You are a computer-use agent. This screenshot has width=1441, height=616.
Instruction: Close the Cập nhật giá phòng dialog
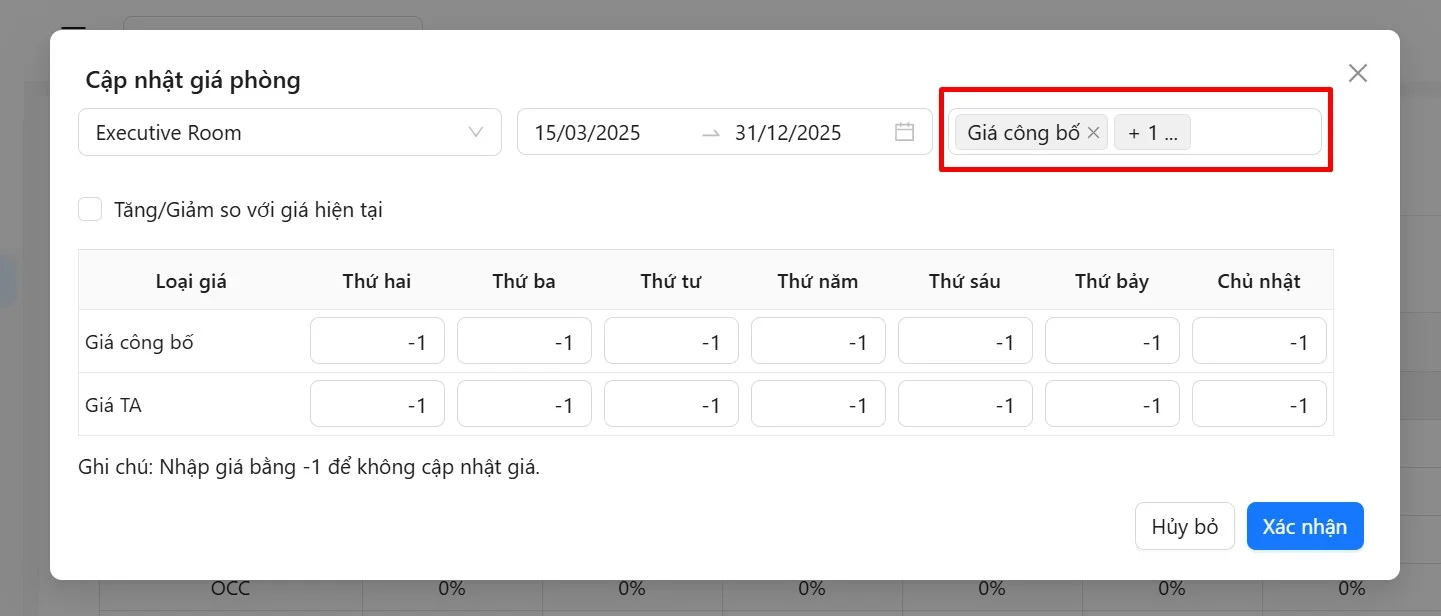pyautogui.click(x=1357, y=73)
